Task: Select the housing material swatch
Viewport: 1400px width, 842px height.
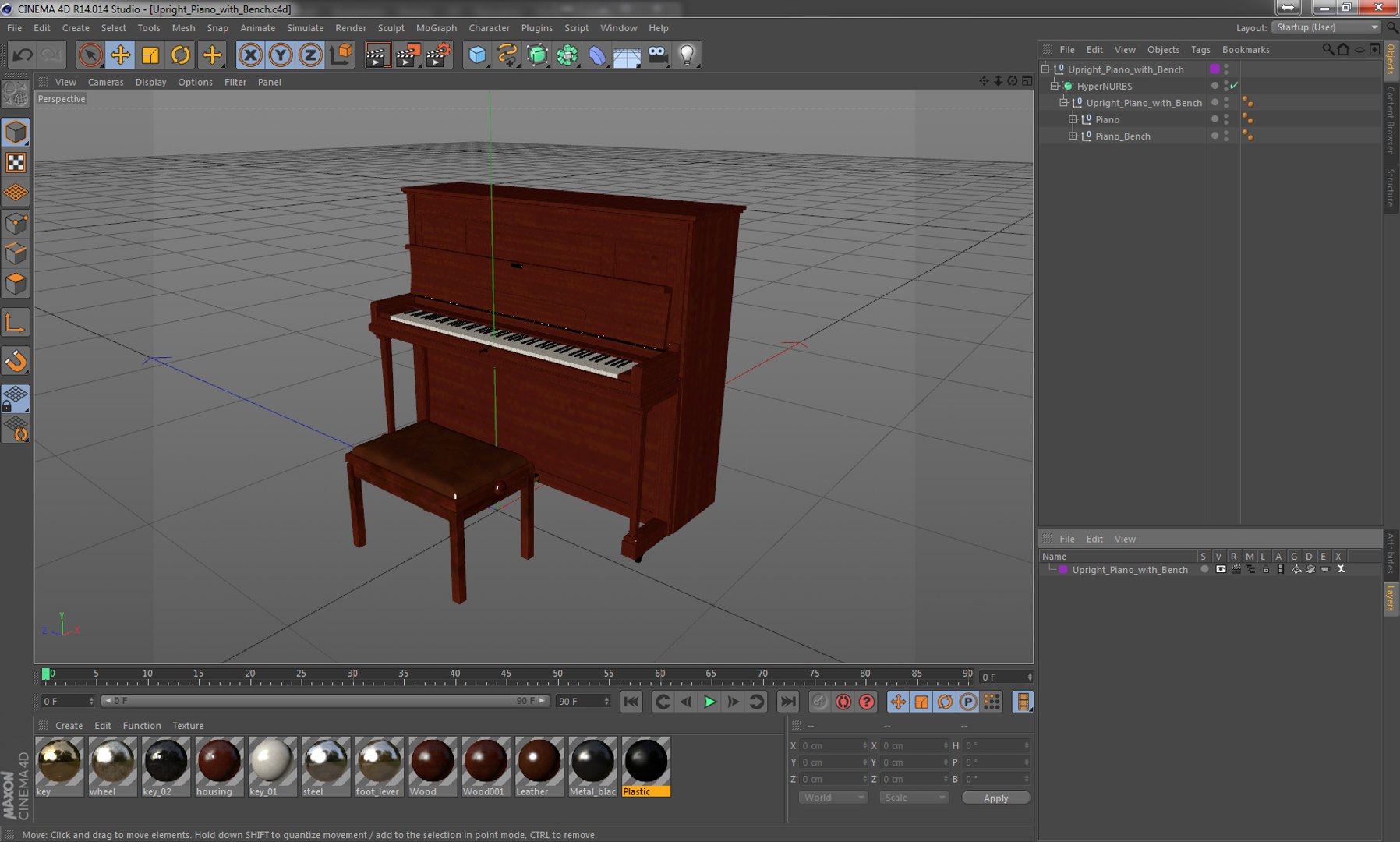Action: click(219, 766)
